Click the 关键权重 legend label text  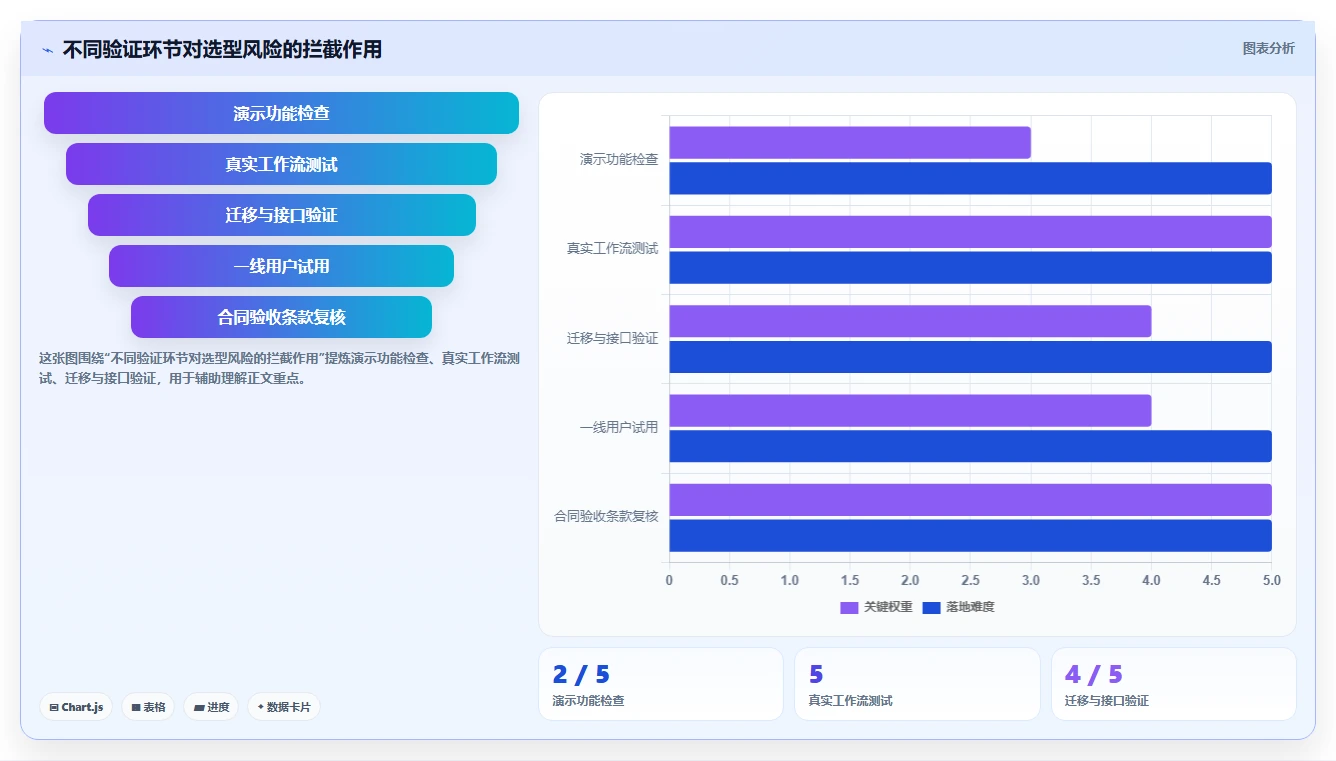point(888,607)
